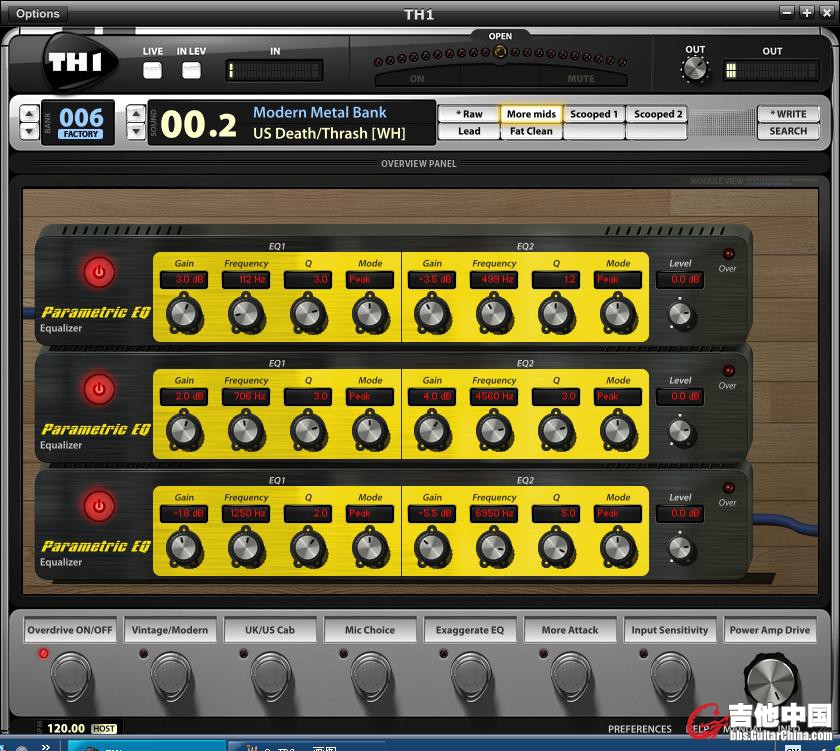Toggle the IN LEV switch

click(x=191, y=70)
